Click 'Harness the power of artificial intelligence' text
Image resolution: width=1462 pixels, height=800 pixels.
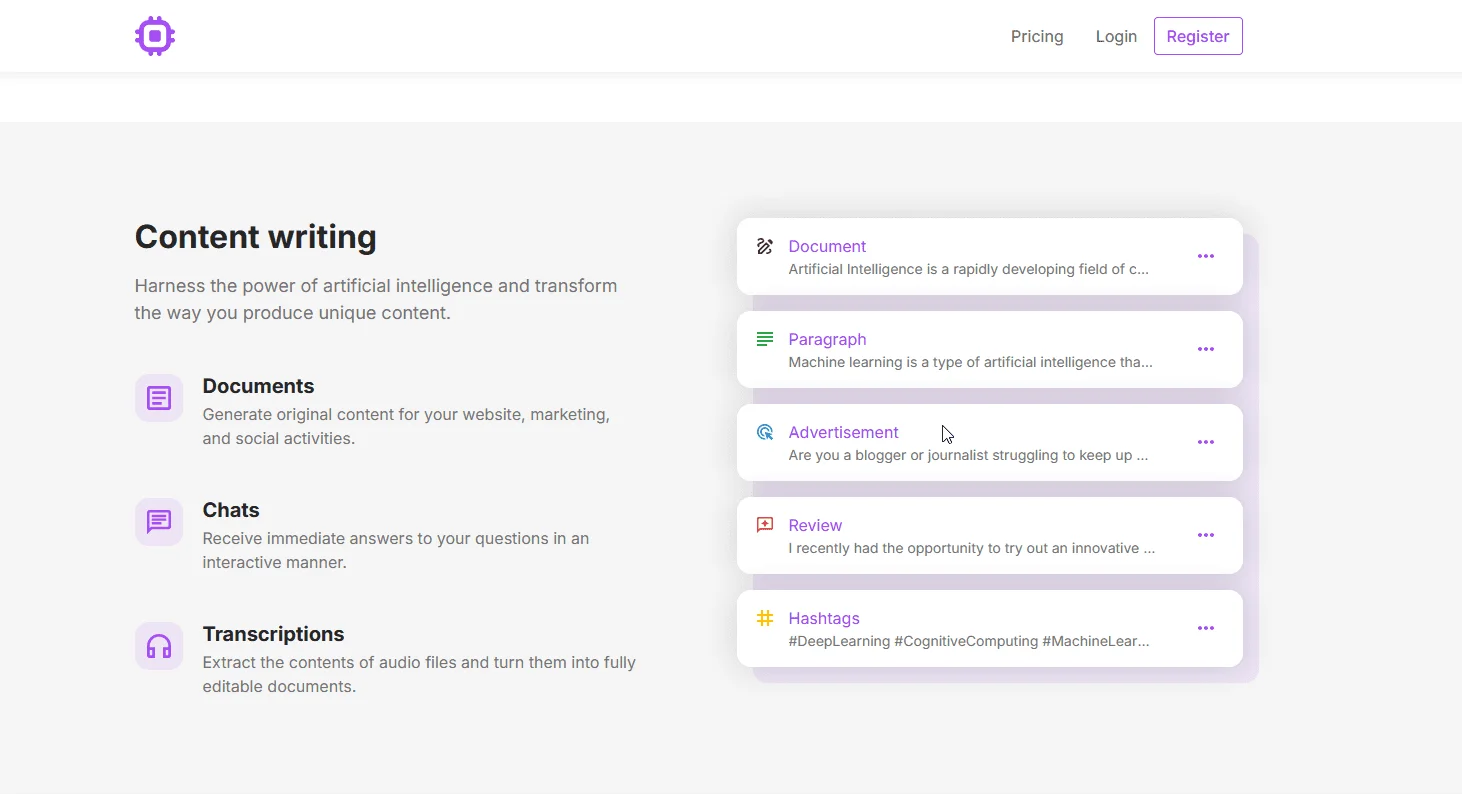[313, 286]
